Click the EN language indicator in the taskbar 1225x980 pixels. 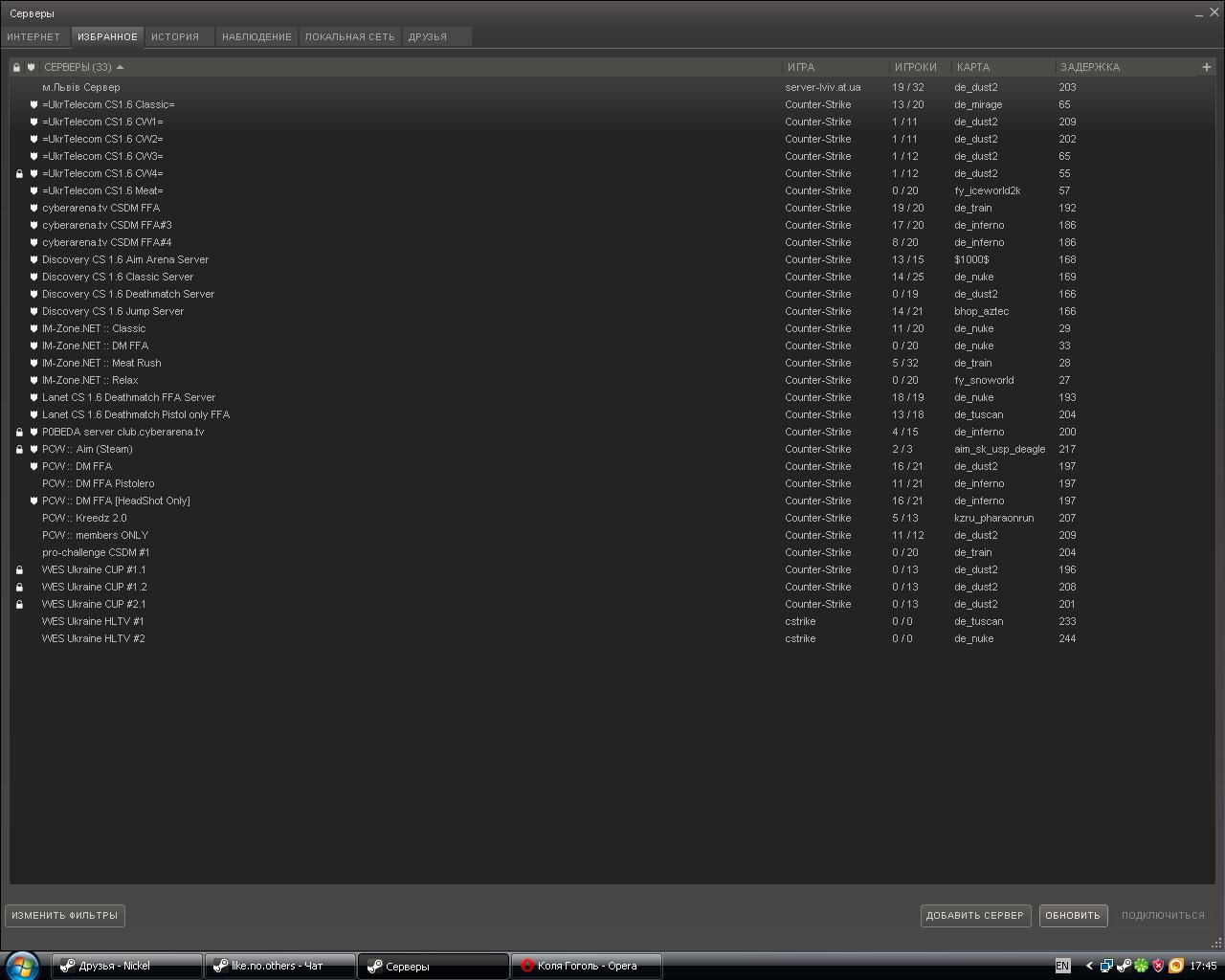(x=1062, y=966)
